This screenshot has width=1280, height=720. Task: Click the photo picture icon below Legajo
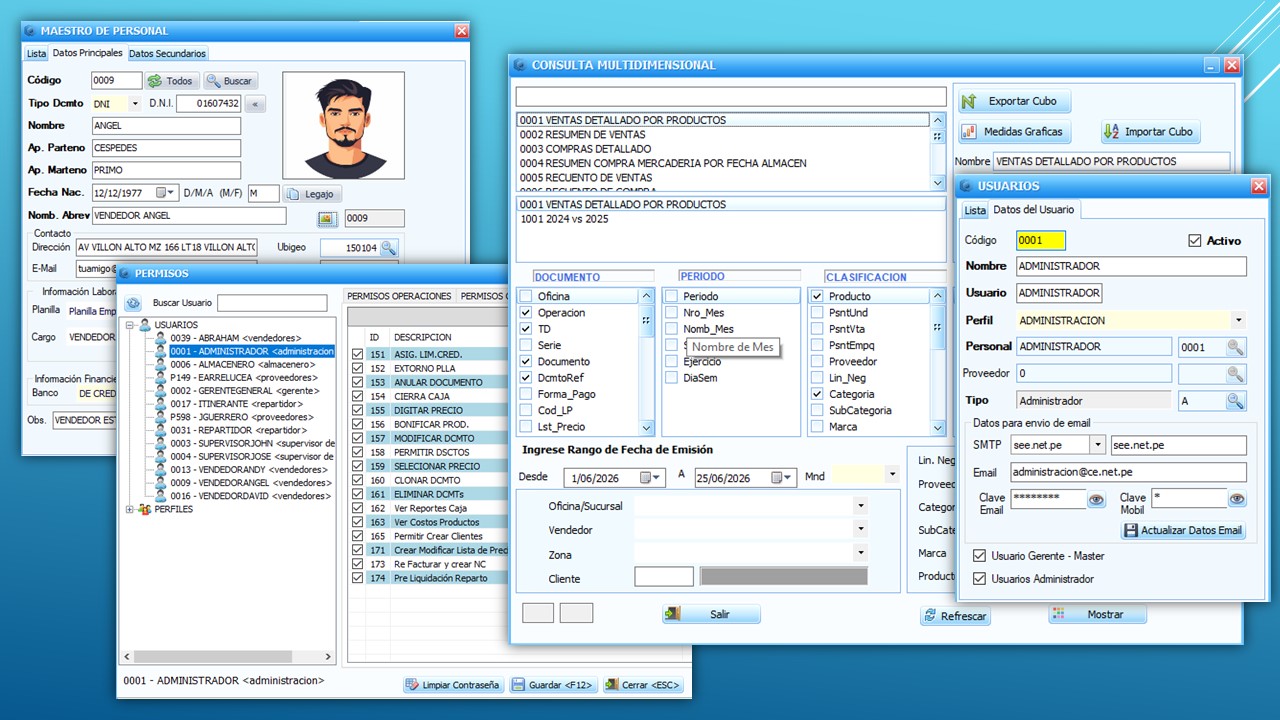coord(326,218)
